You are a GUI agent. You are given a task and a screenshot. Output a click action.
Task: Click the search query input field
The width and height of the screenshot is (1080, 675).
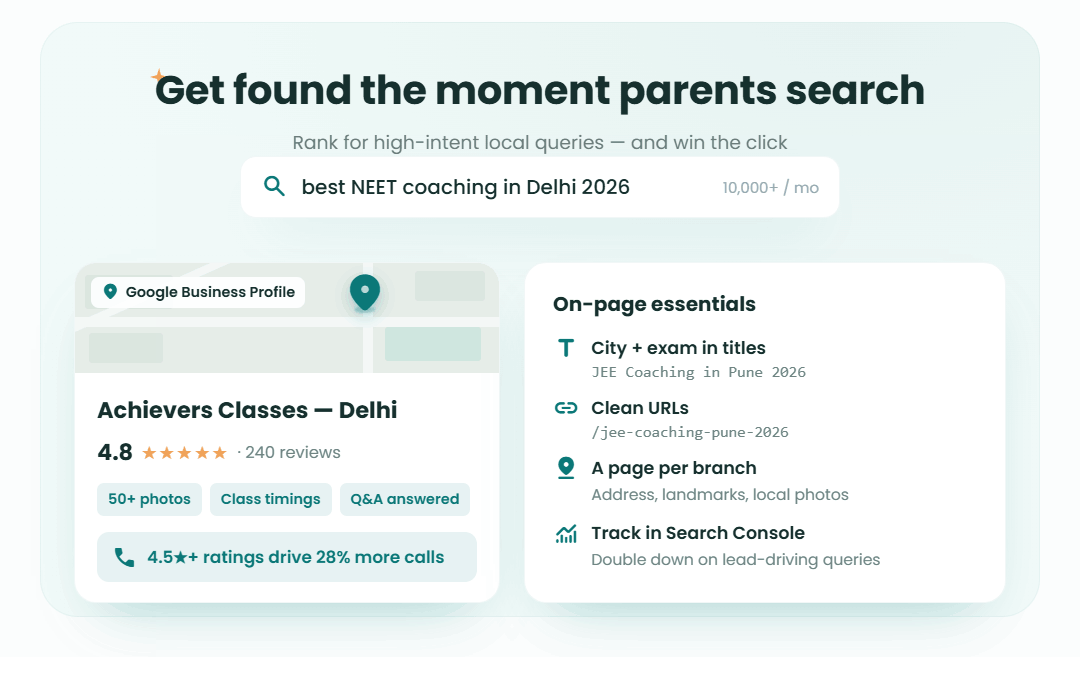pos(540,187)
